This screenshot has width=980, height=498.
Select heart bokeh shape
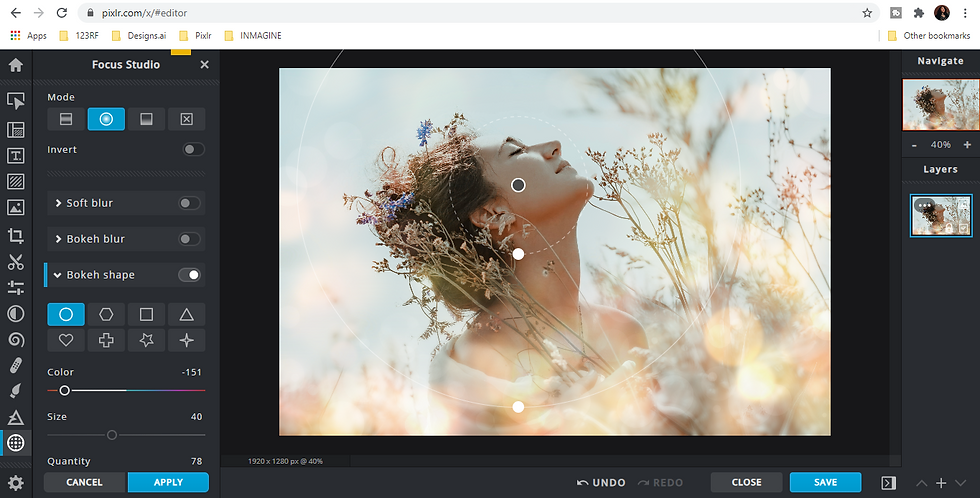pos(66,340)
